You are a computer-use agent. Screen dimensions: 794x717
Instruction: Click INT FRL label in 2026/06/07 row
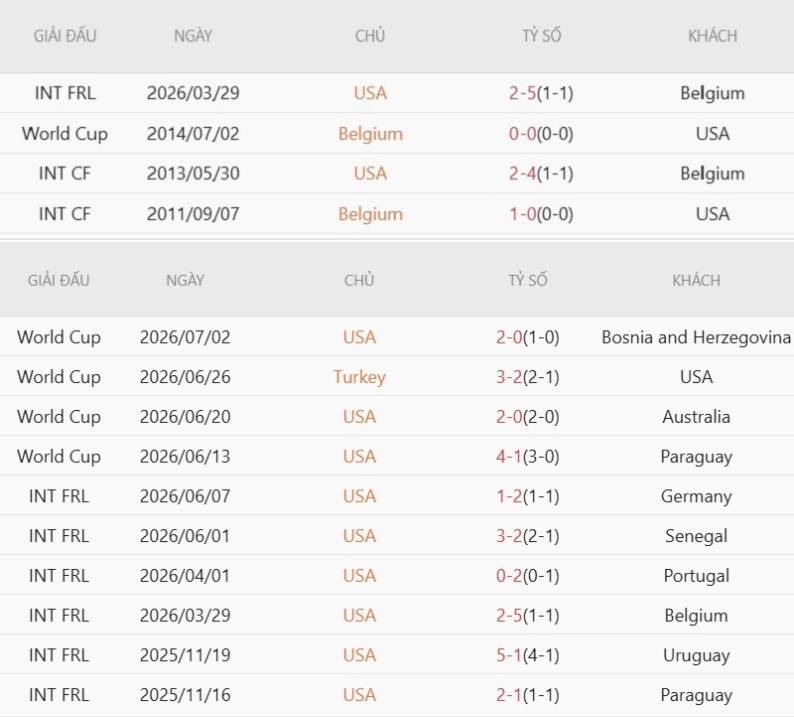[x=59, y=496]
